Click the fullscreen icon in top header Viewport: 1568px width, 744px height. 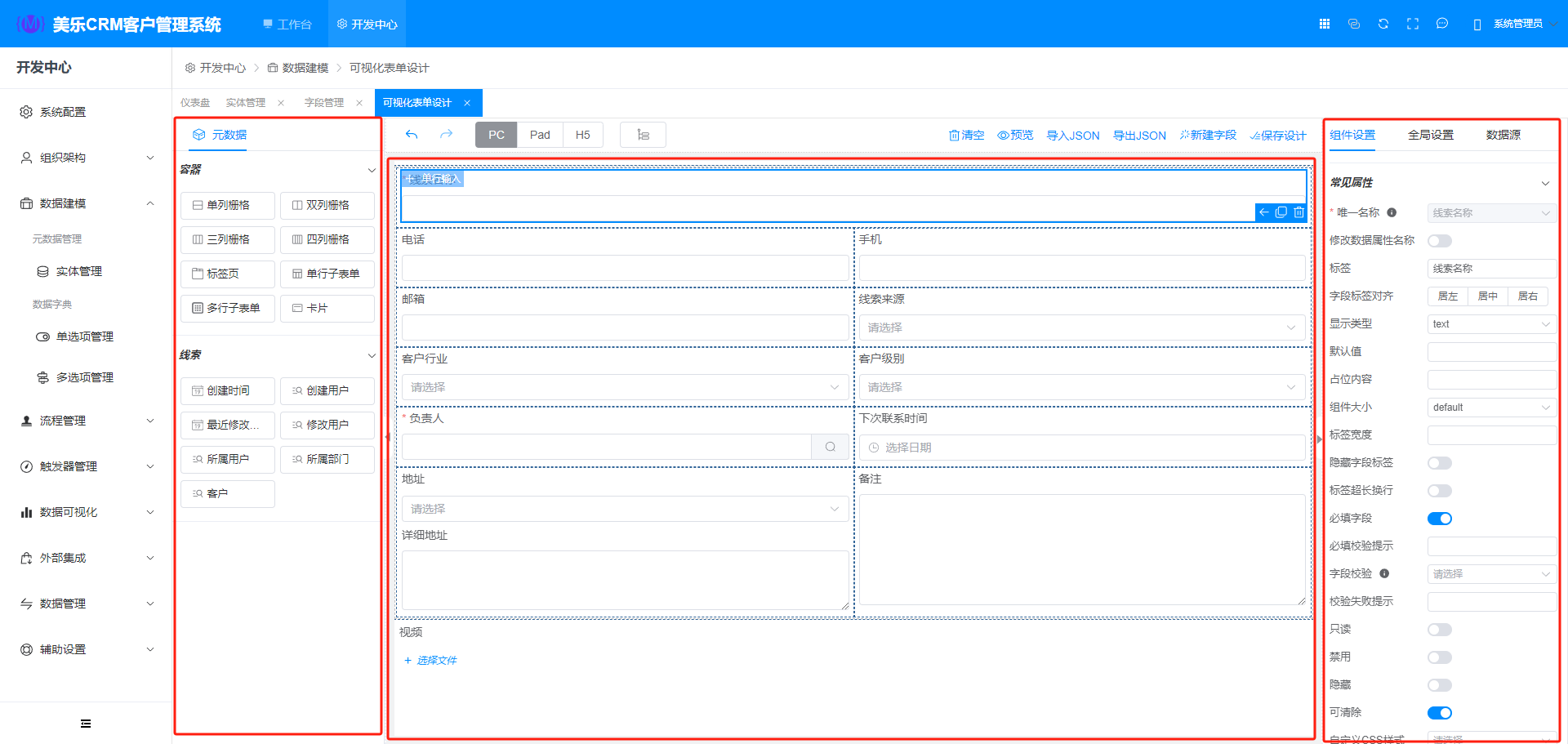(x=1413, y=24)
